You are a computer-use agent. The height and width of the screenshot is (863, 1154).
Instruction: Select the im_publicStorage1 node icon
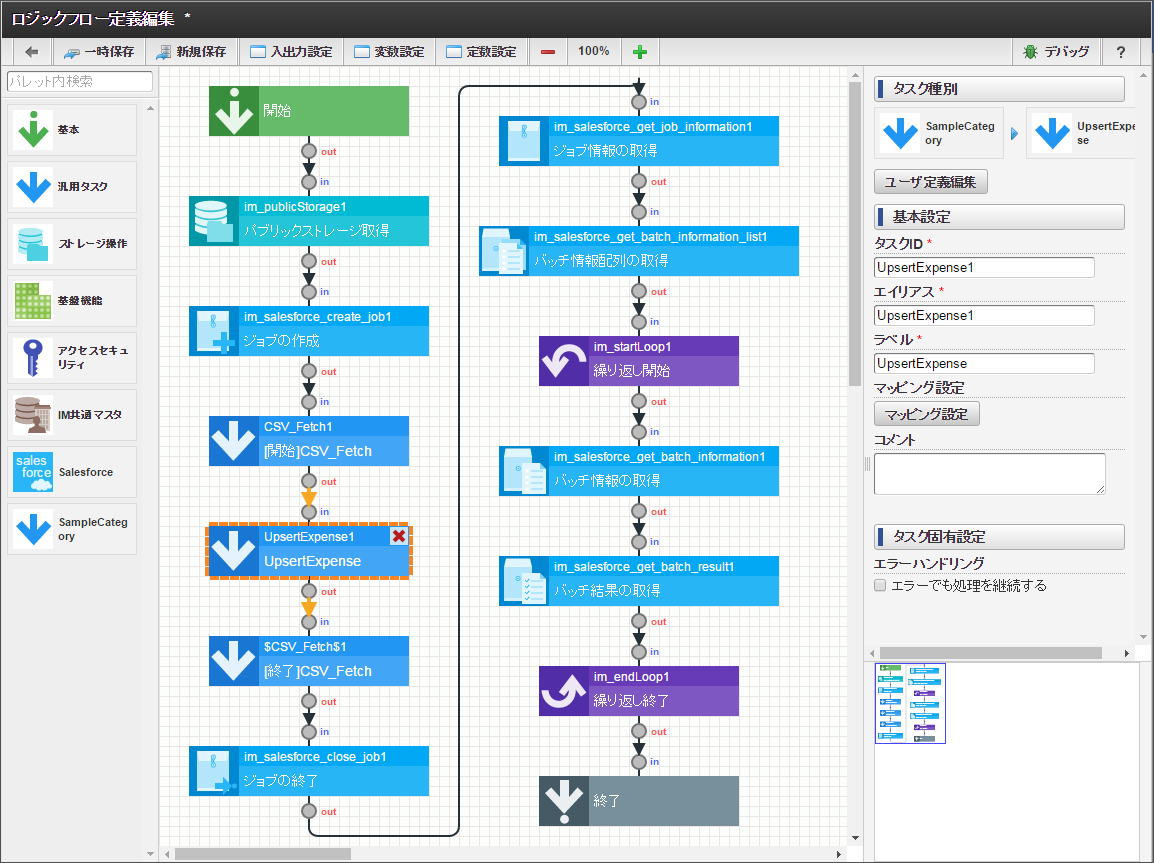(x=214, y=221)
